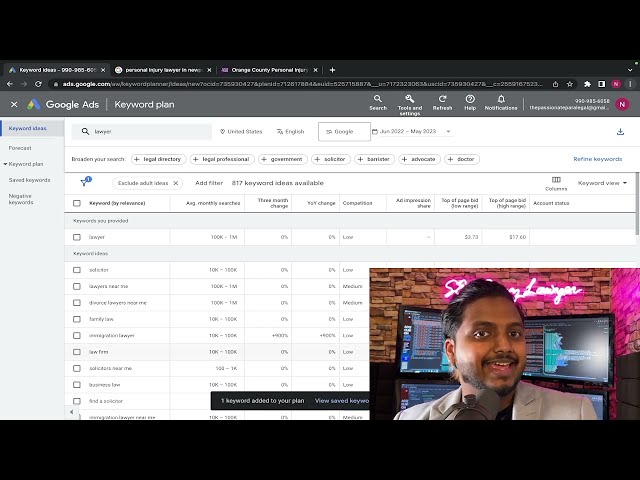Sort by Keyword (by relevance) header
This screenshot has height=480, width=640.
(x=117, y=203)
